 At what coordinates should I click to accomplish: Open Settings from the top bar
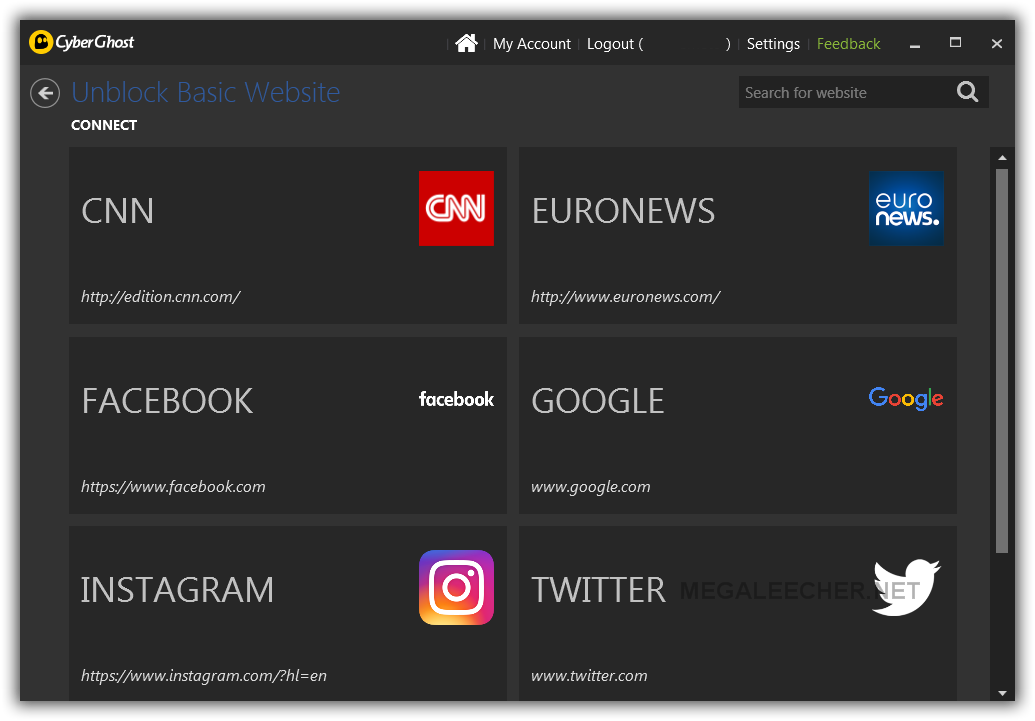pos(773,44)
